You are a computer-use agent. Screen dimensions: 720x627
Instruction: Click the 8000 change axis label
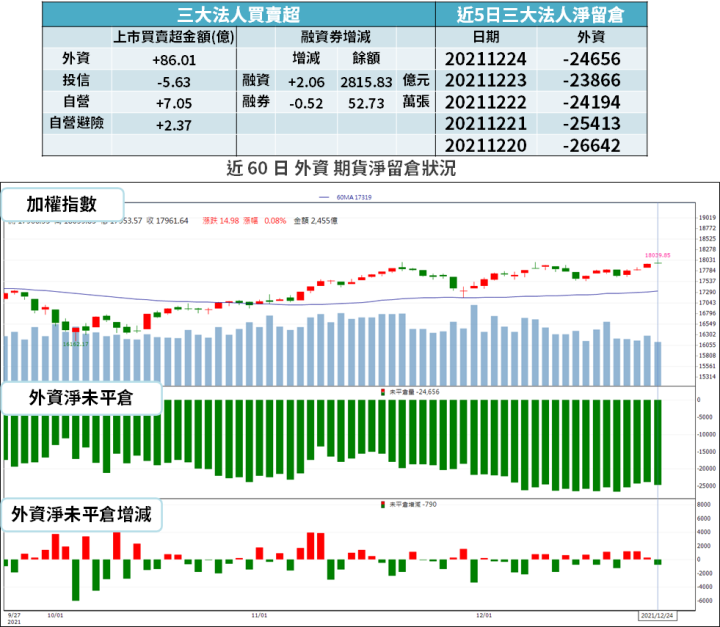click(703, 504)
